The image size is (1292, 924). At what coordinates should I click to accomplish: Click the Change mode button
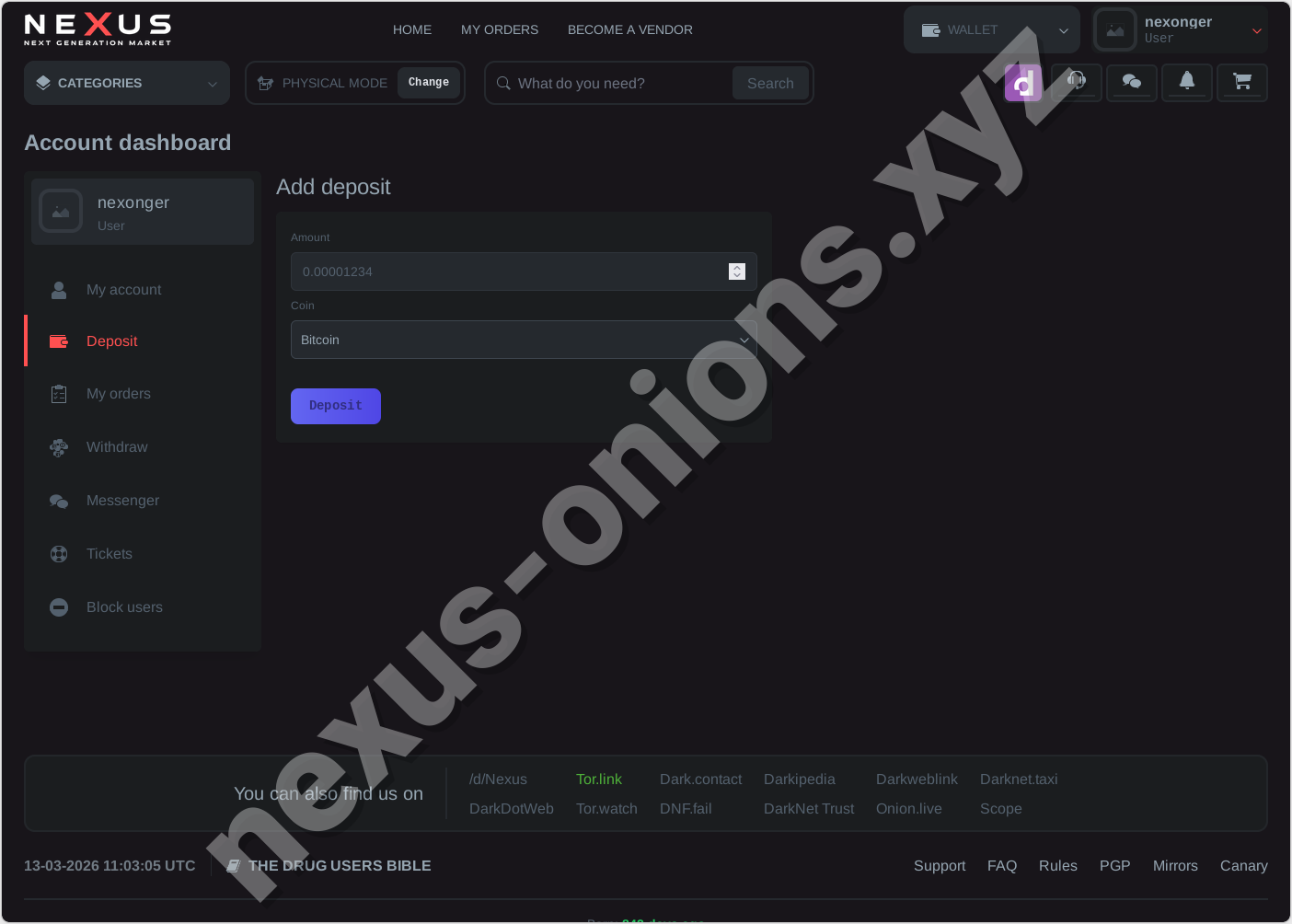point(429,83)
